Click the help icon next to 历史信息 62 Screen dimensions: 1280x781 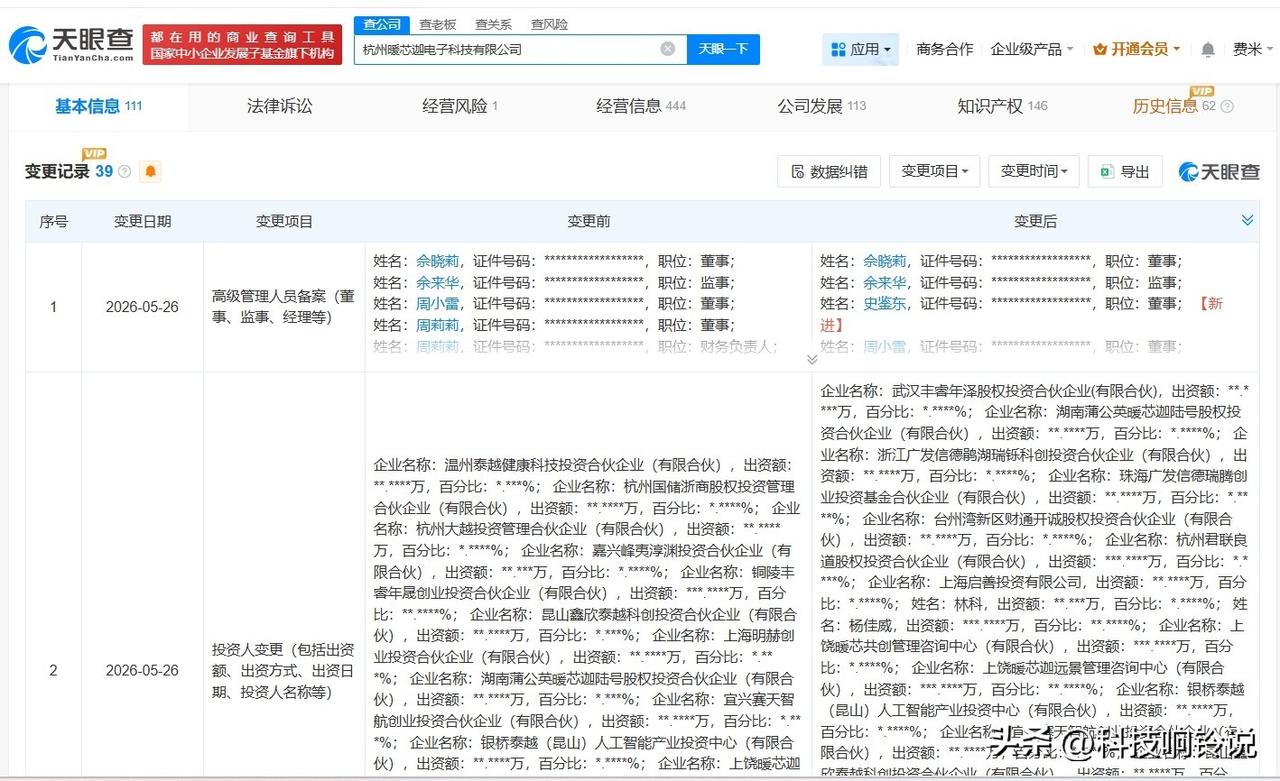pyautogui.click(x=1227, y=106)
